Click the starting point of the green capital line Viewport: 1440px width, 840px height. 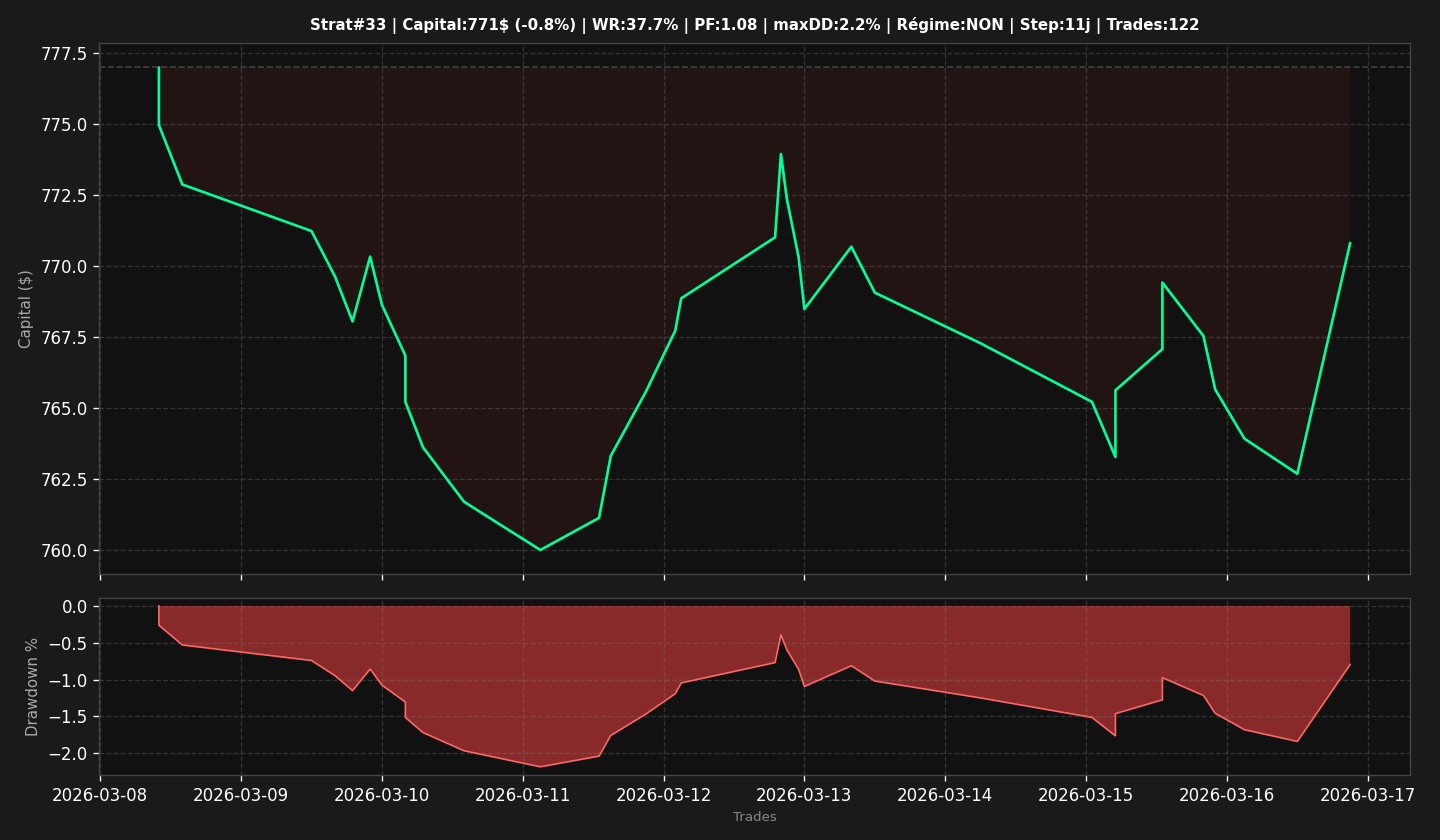point(158,68)
